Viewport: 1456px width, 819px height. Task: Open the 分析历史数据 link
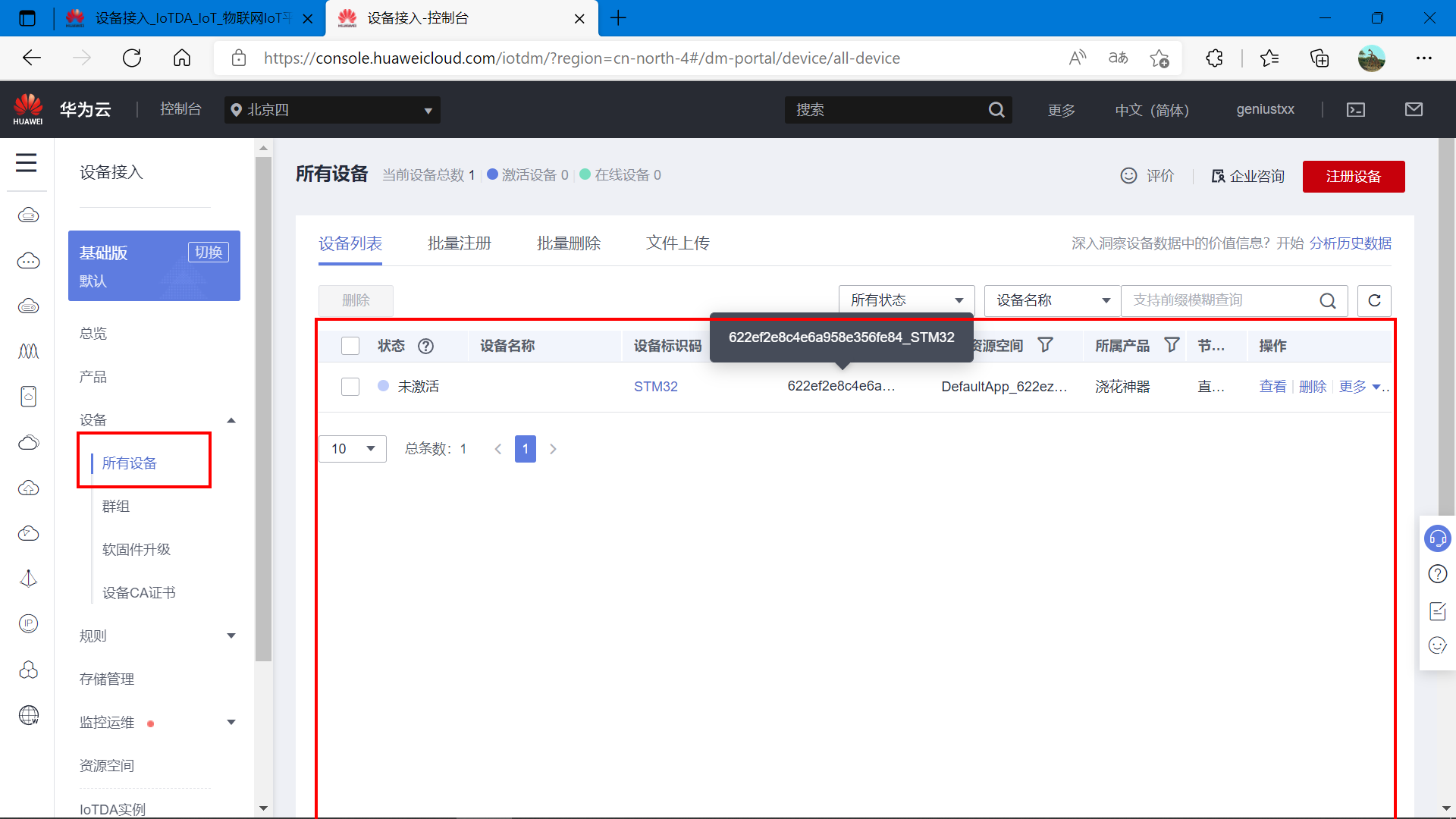pos(1351,243)
